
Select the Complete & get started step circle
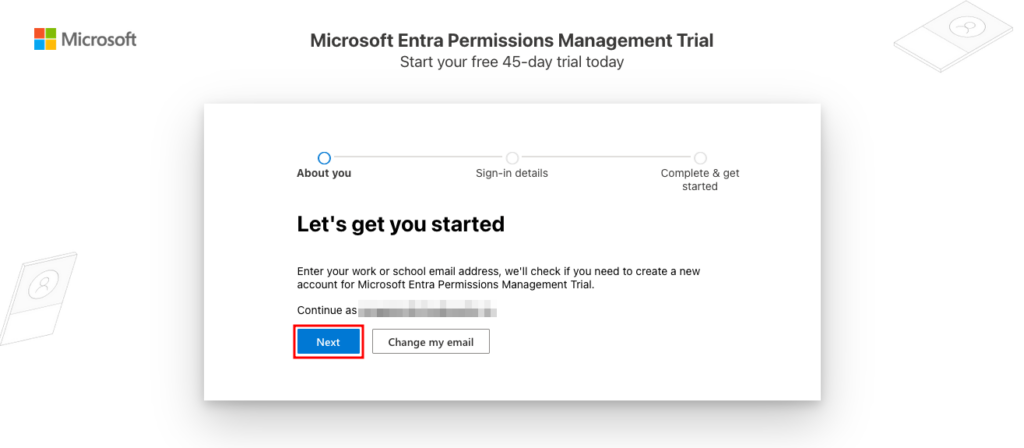tap(700, 157)
